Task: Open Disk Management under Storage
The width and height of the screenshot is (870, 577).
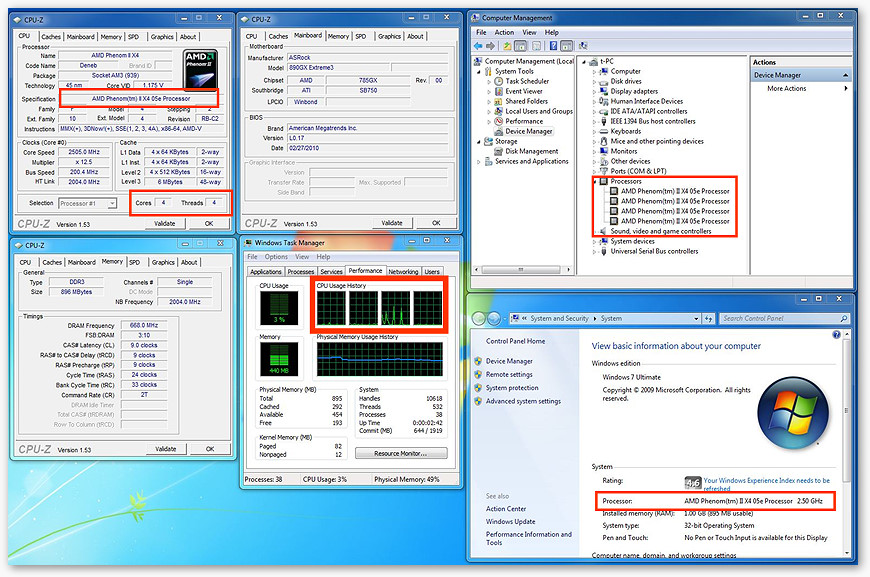Action: (x=531, y=151)
